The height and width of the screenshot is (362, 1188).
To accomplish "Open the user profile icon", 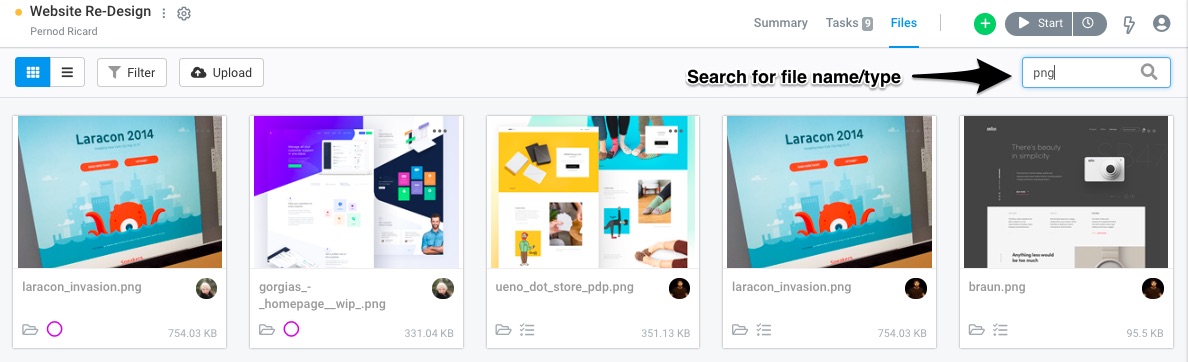I will pyautogui.click(x=1161, y=23).
